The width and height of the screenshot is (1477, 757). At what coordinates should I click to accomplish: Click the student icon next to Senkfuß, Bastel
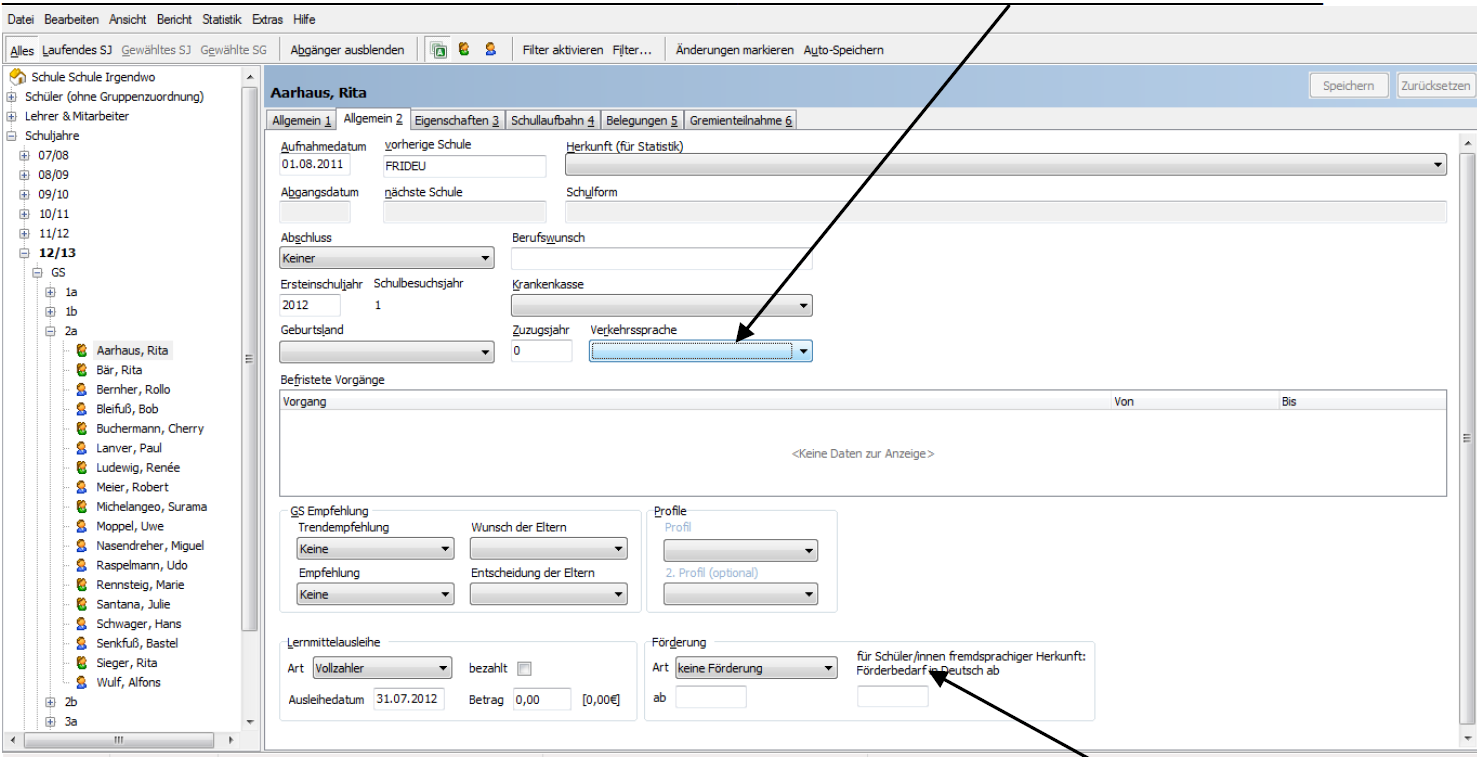82,643
